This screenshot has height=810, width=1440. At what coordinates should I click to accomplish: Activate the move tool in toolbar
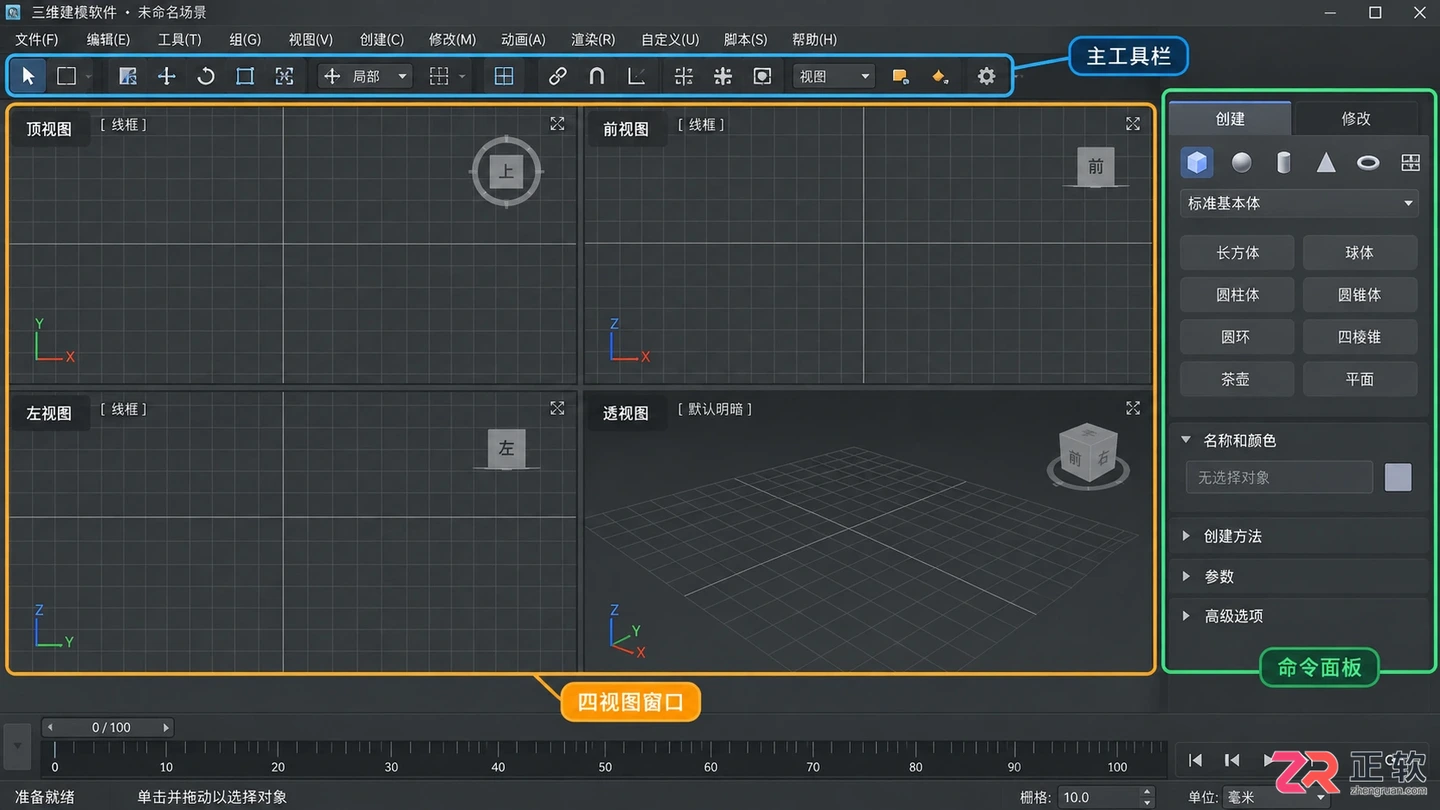tap(167, 76)
